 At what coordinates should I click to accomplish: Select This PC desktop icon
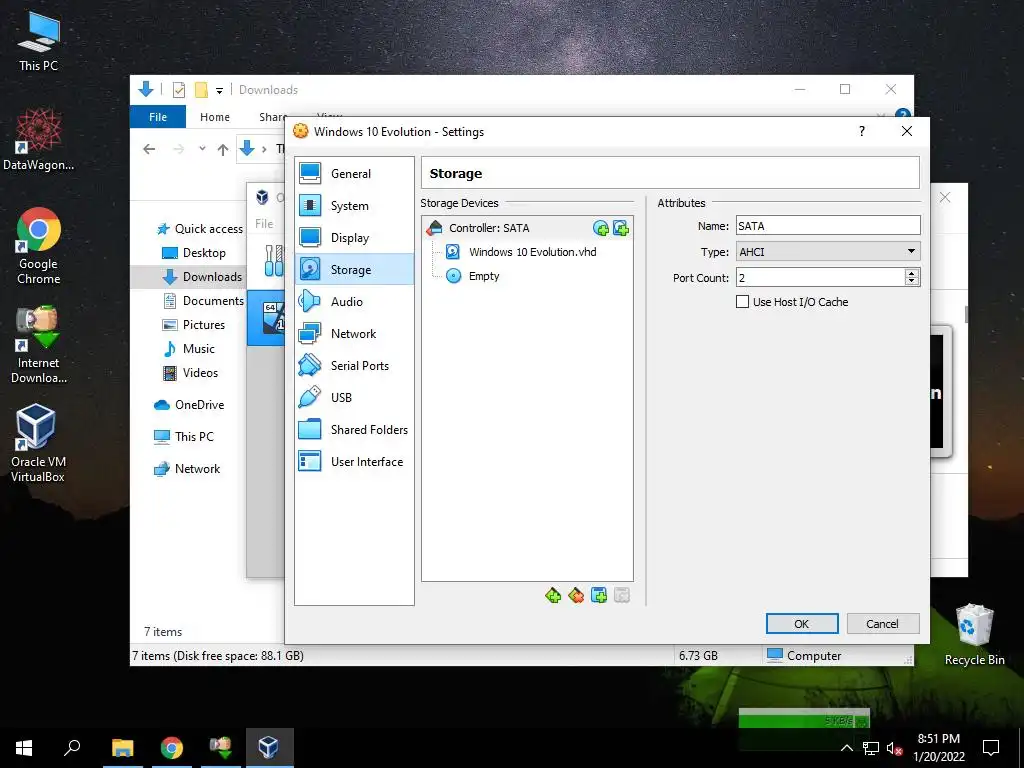(39, 40)
